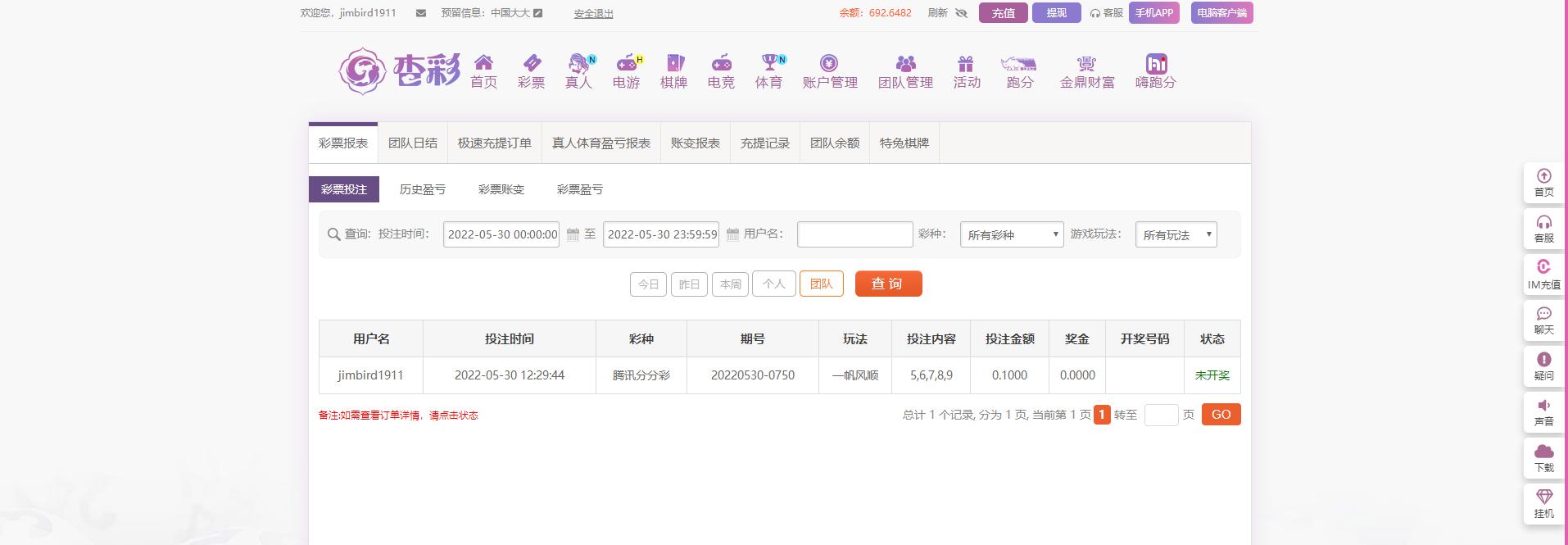Switch to the 特兔棋牌 tab
This screenshot has width=1568, height=545.
(904, 143)
